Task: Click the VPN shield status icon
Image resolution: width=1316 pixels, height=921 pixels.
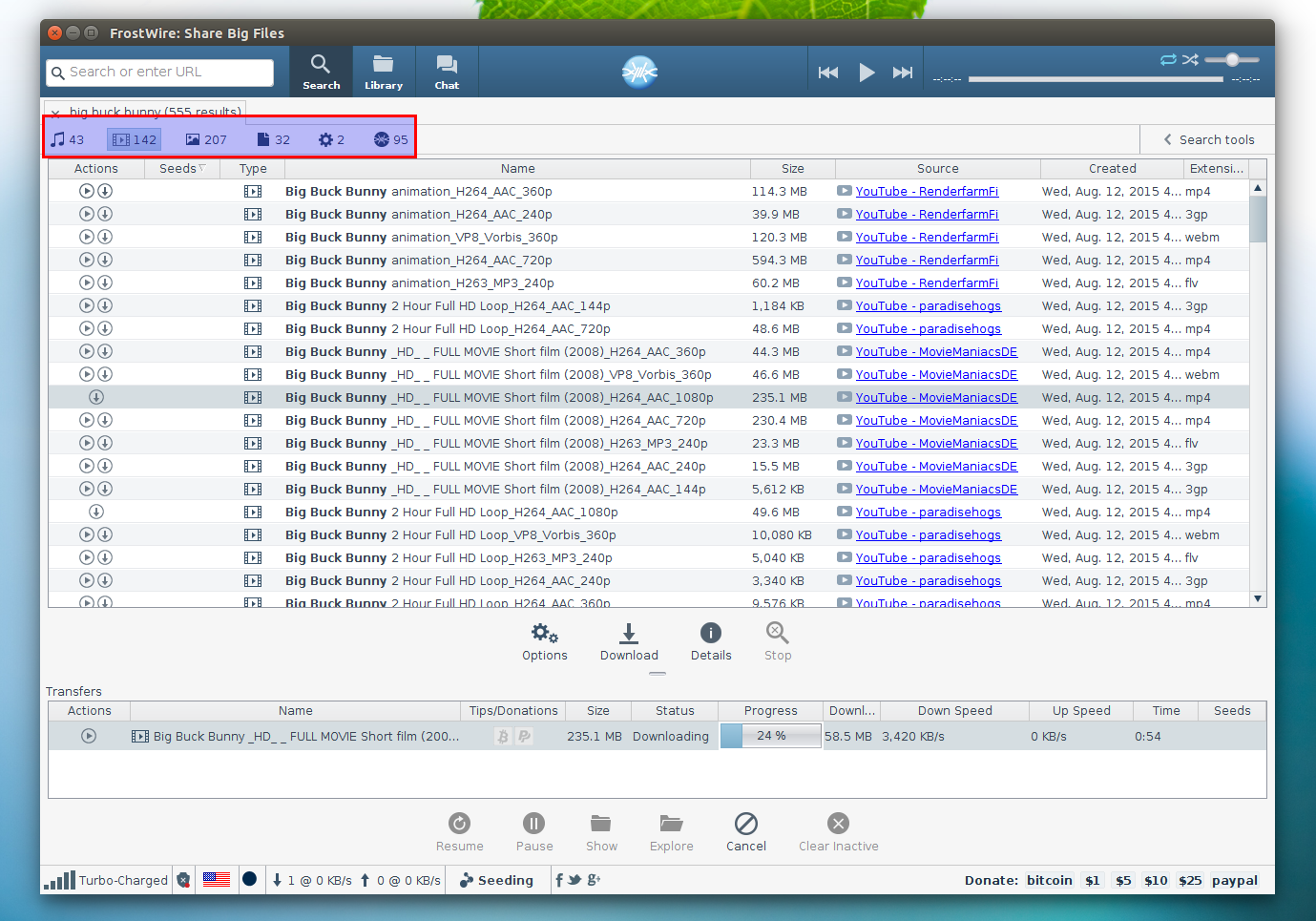Action: pos(183,880)
